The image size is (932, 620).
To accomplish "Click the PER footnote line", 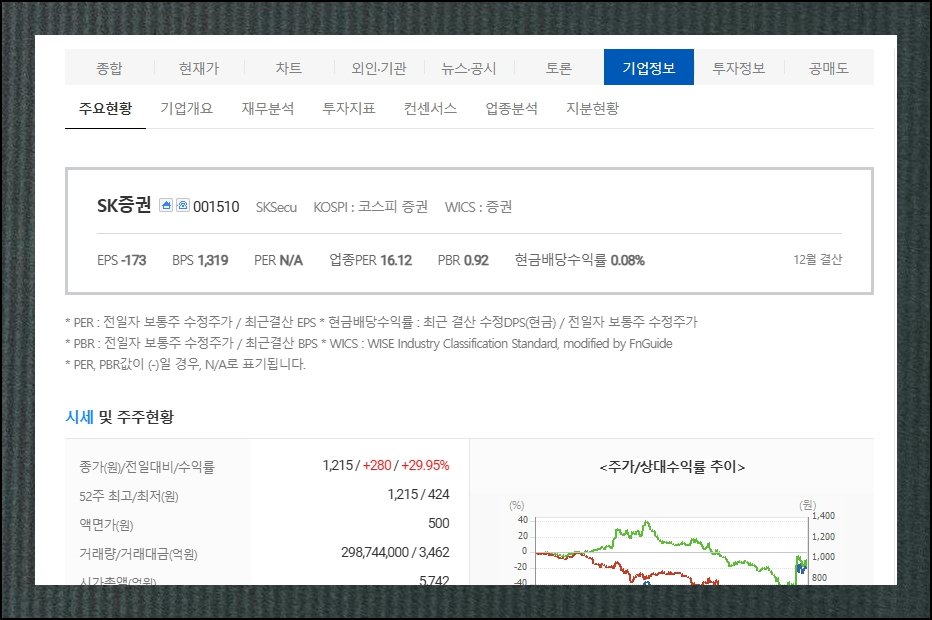I will 381,322.
